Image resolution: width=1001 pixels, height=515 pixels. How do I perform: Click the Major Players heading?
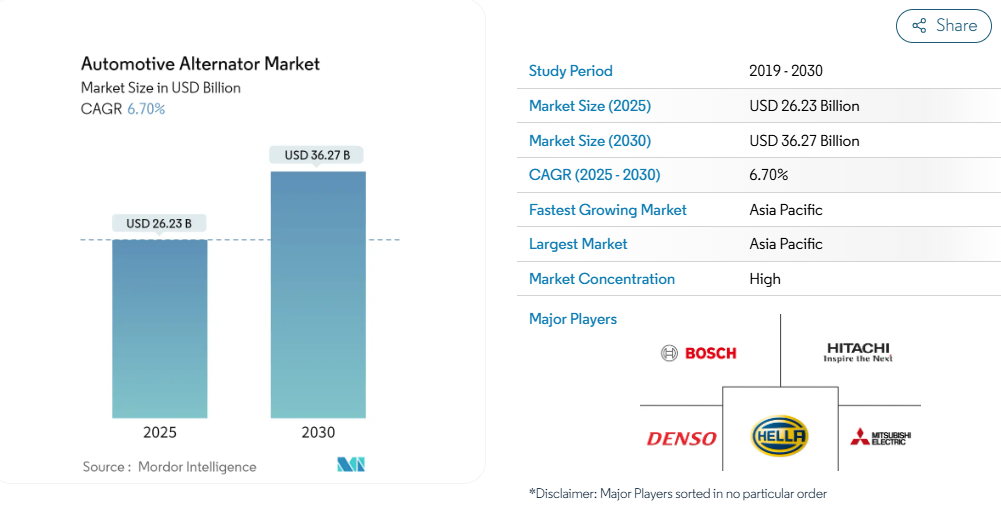point(573,319)
